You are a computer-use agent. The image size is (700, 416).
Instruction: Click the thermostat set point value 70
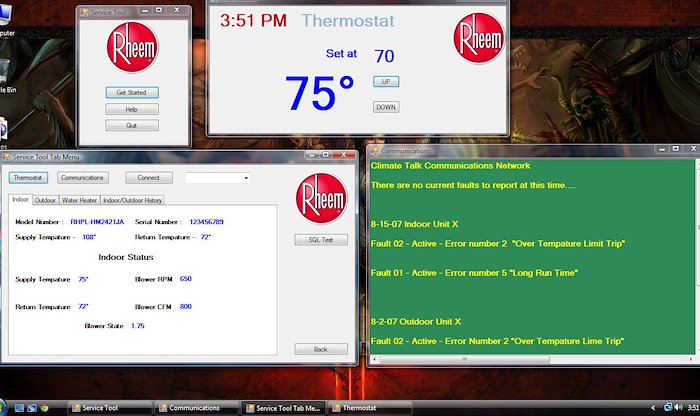384,56
